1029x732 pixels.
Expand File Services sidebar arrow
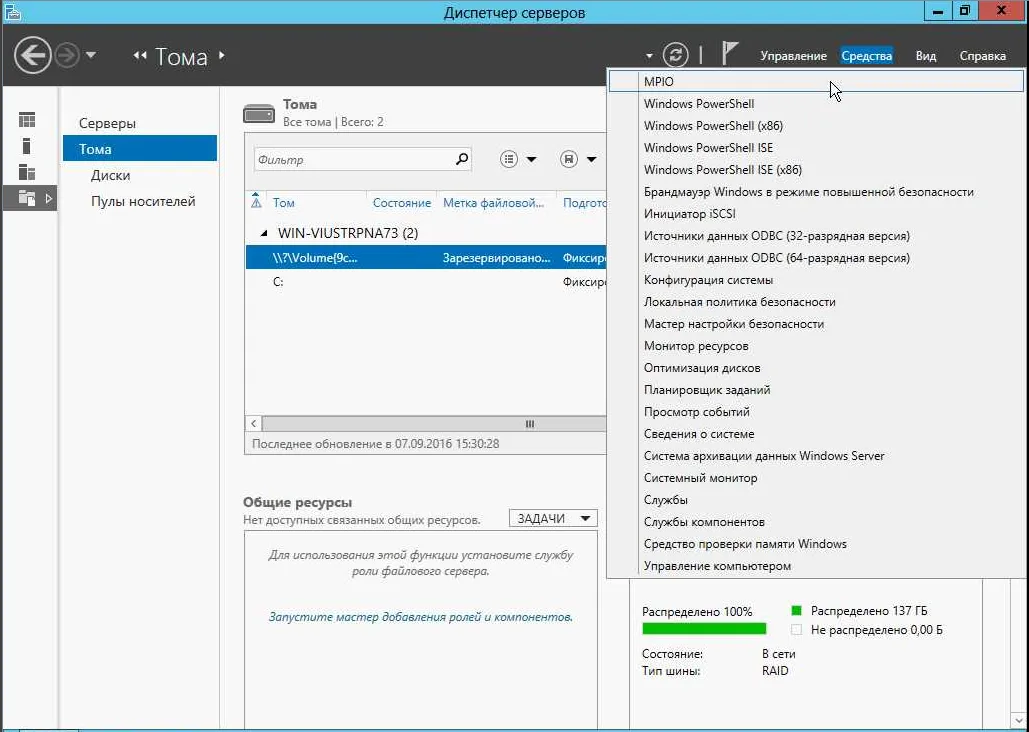coord(49,198)
